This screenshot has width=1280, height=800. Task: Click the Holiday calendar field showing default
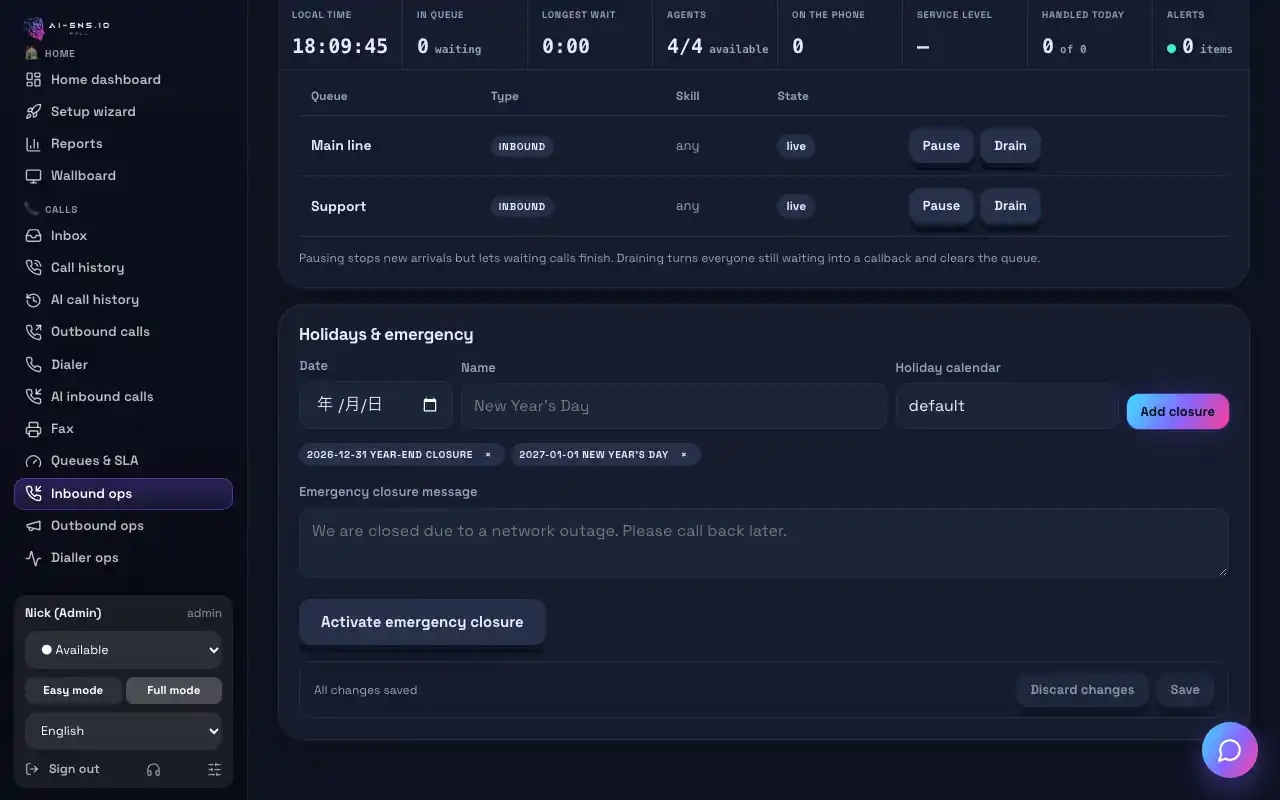(1007, 406)
